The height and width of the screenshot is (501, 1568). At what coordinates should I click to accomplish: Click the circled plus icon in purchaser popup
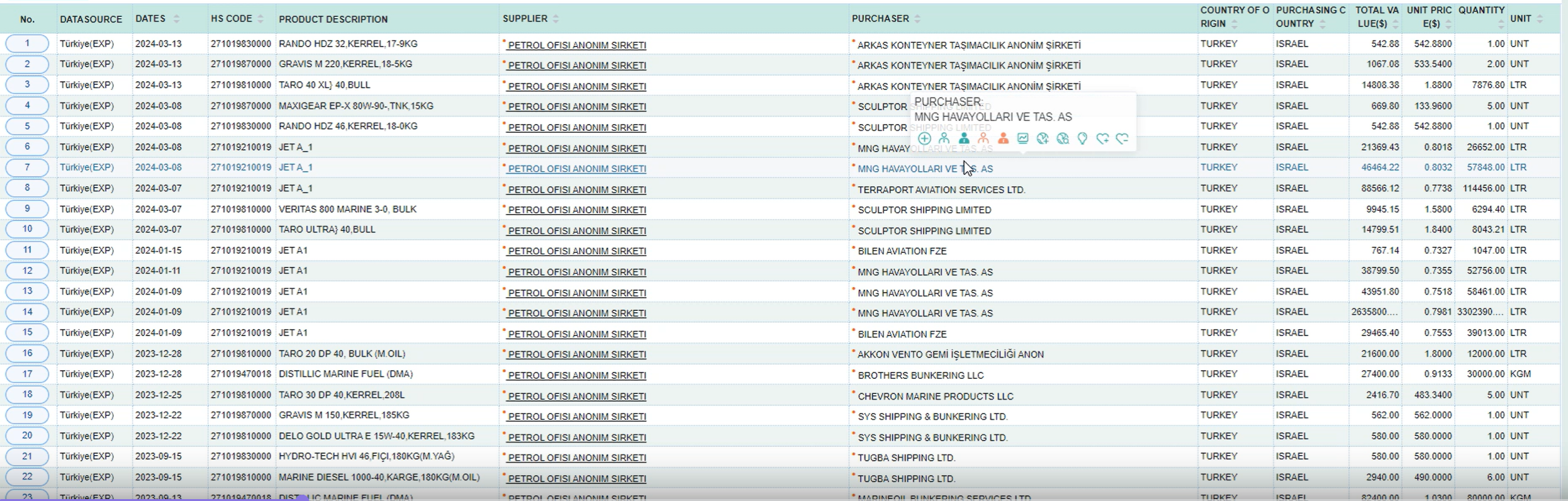click(924, 138)
